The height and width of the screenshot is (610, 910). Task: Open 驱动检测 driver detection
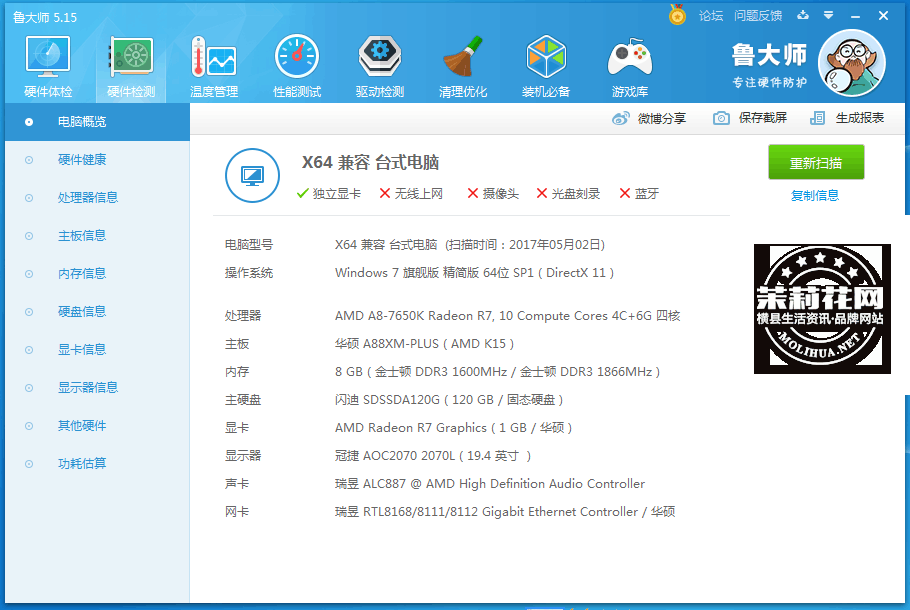tap(380, 67)
